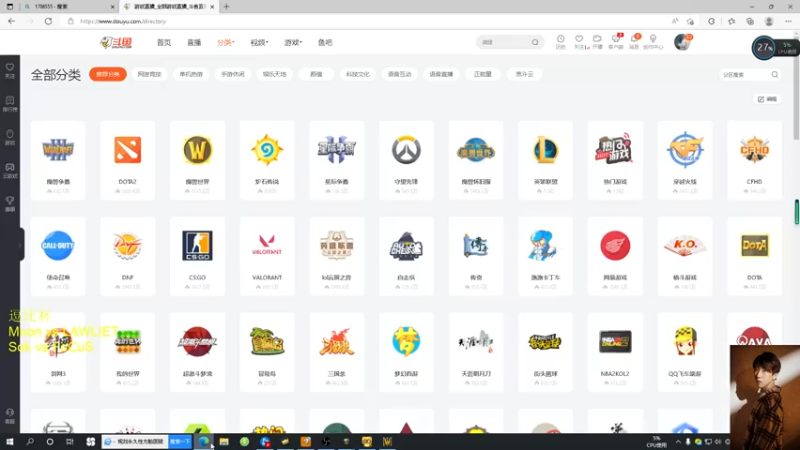Open the messages bell icon in header
This screenshot has height=450, width=800.
click(x=634, y=42)
